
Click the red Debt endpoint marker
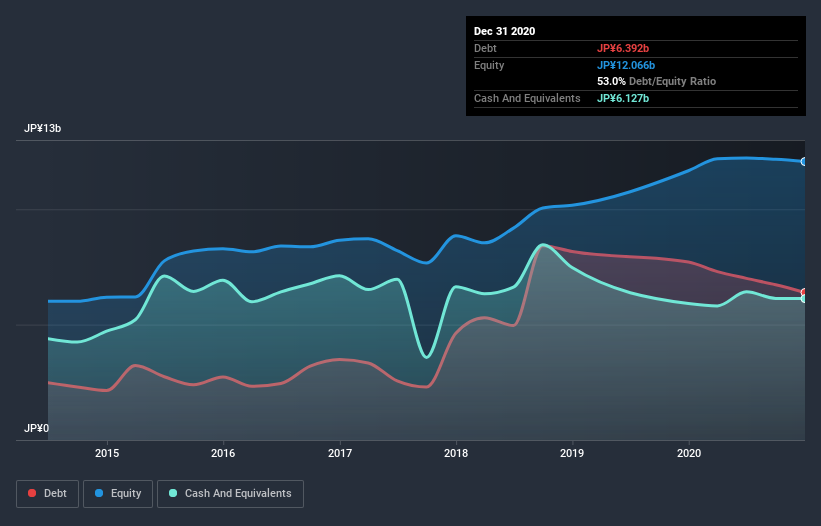point(804,292)
